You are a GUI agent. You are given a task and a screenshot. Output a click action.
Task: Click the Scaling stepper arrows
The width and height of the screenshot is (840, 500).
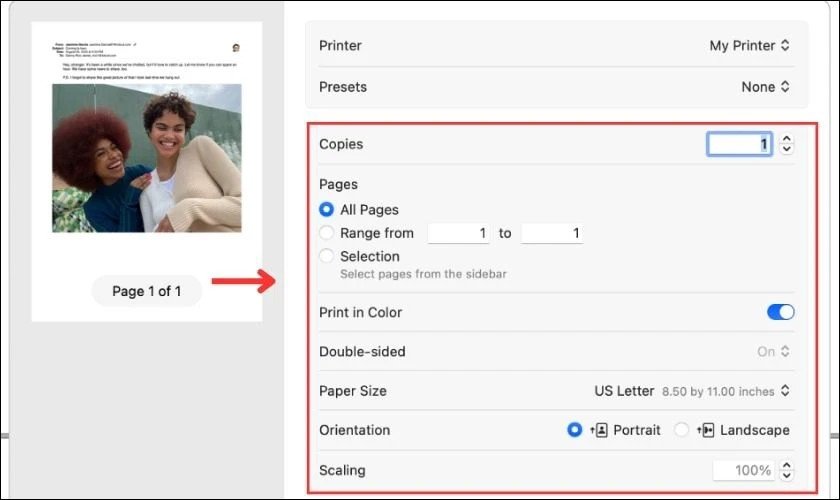787,470
